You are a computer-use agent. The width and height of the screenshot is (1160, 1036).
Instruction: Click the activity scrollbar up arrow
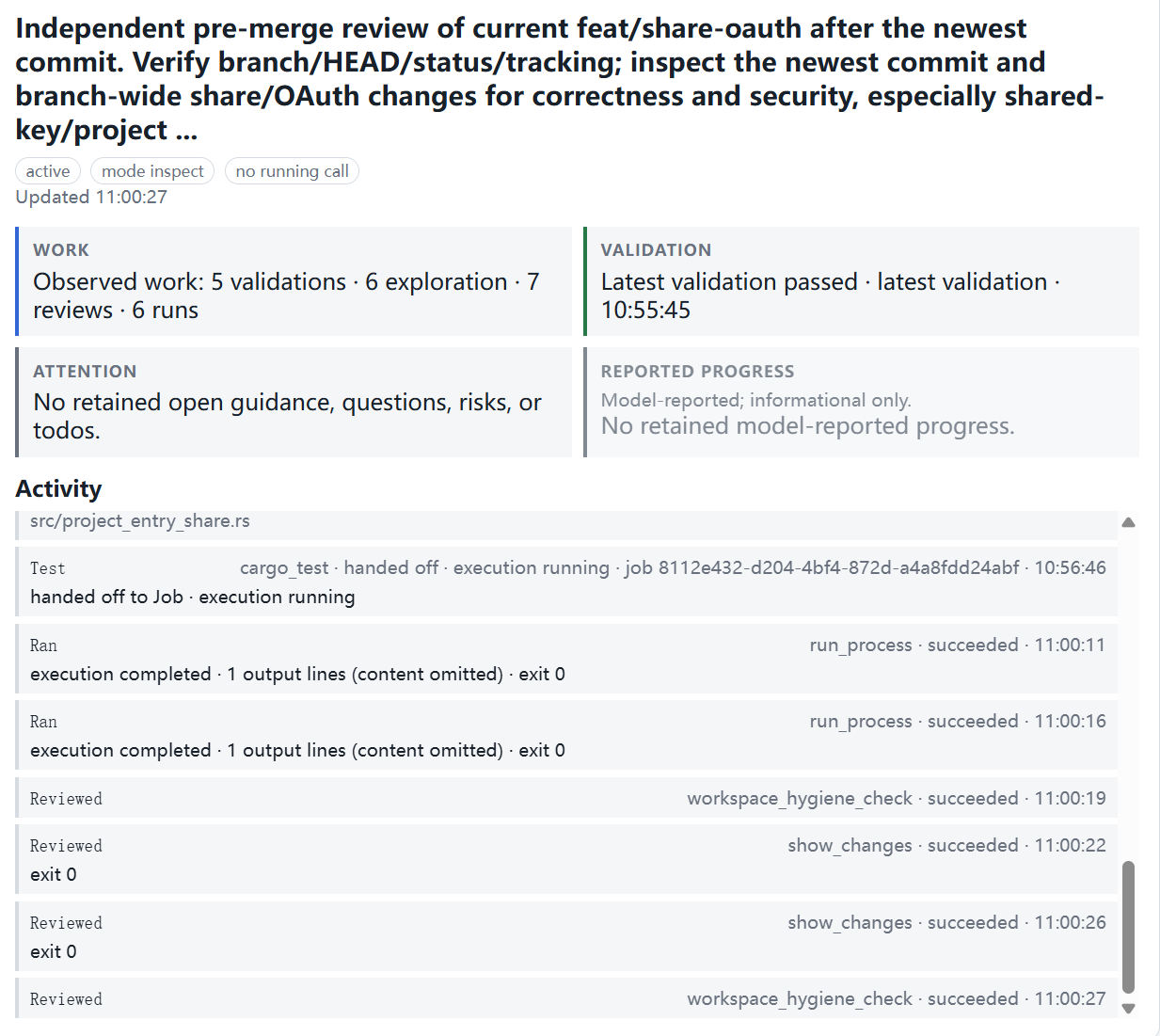tap(1128, 522)
